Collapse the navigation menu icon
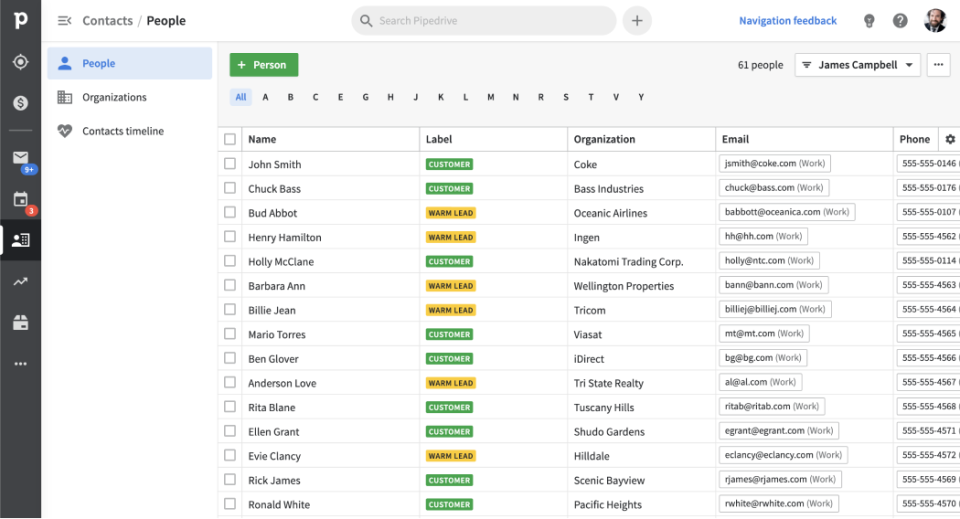Screen dimensions: 960x519 pos(64,21)
